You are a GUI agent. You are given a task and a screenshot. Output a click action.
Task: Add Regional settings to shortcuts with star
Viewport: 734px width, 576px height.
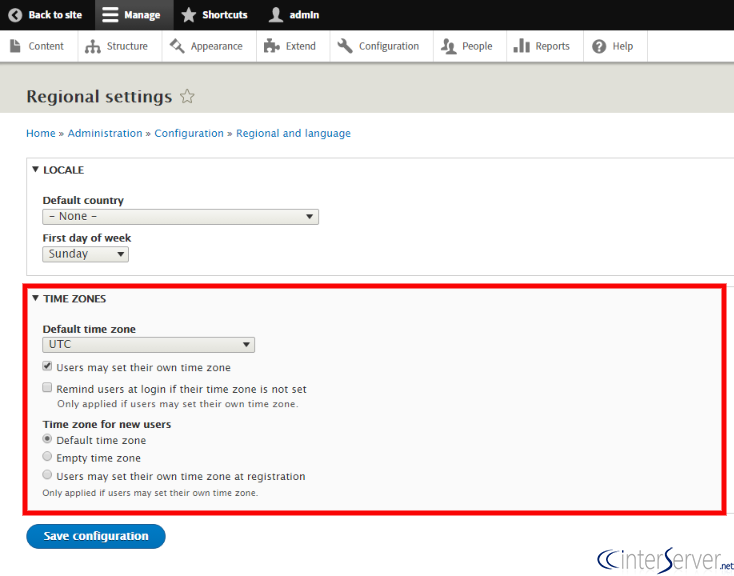coord(187,96)
